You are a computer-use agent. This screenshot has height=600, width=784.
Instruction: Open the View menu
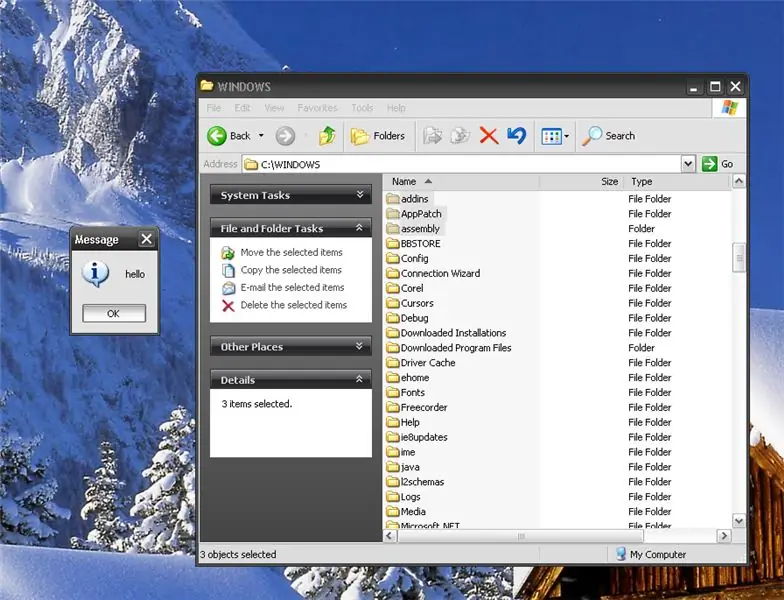pos(274,108)
